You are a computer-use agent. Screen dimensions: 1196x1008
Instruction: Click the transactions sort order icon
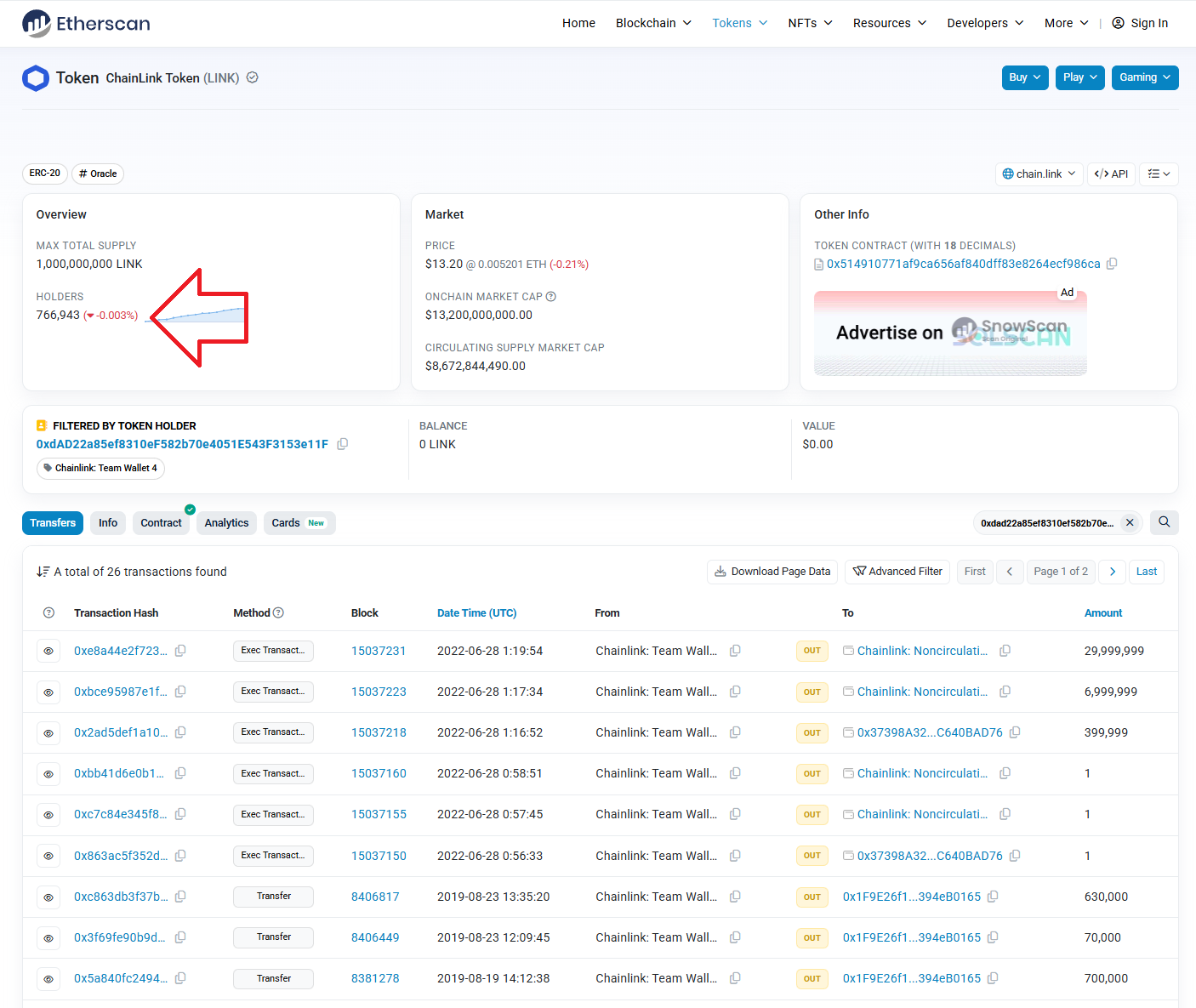click(43, 572)
